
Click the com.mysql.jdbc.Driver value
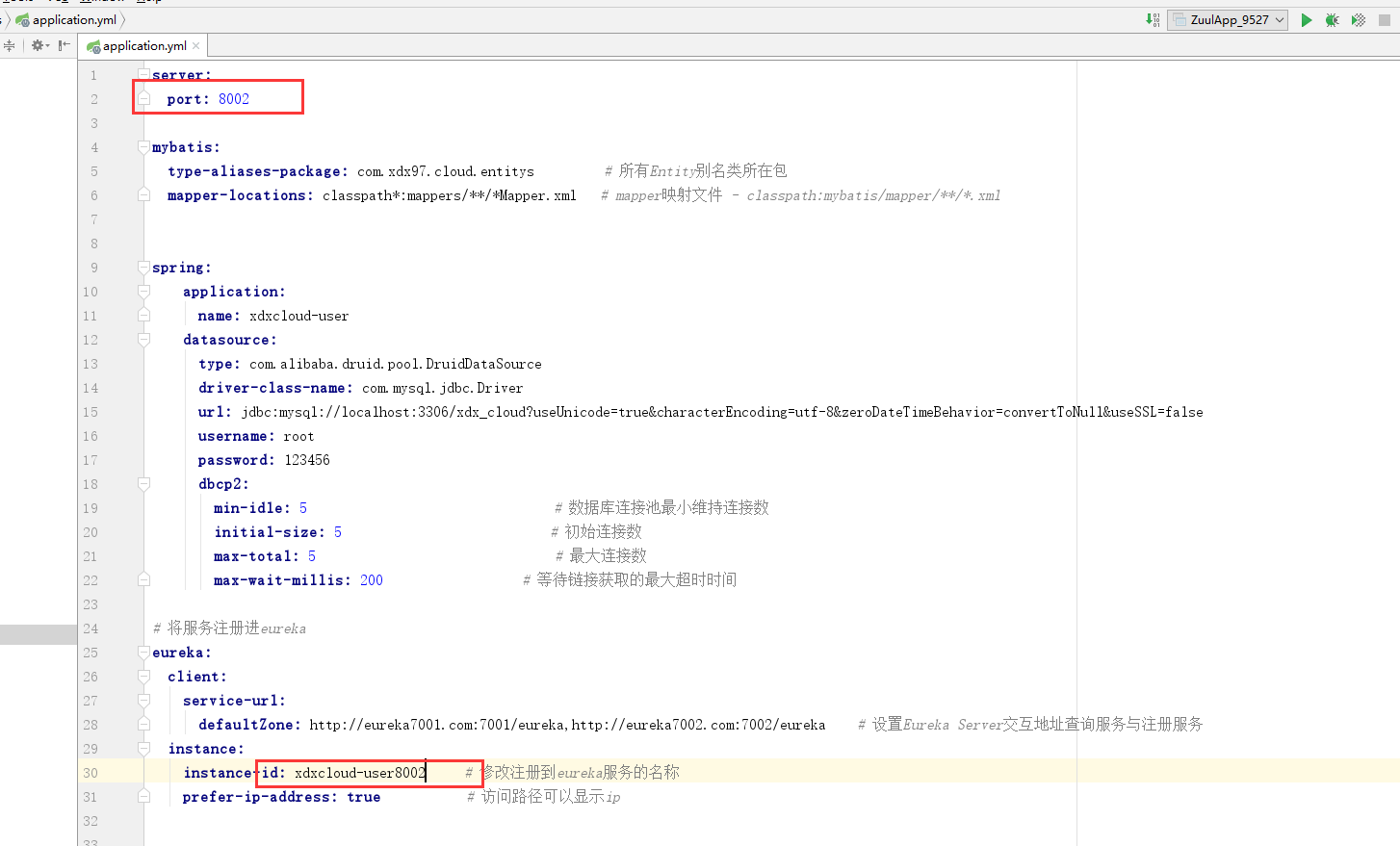pyautogui.click(x=443, y=388)
